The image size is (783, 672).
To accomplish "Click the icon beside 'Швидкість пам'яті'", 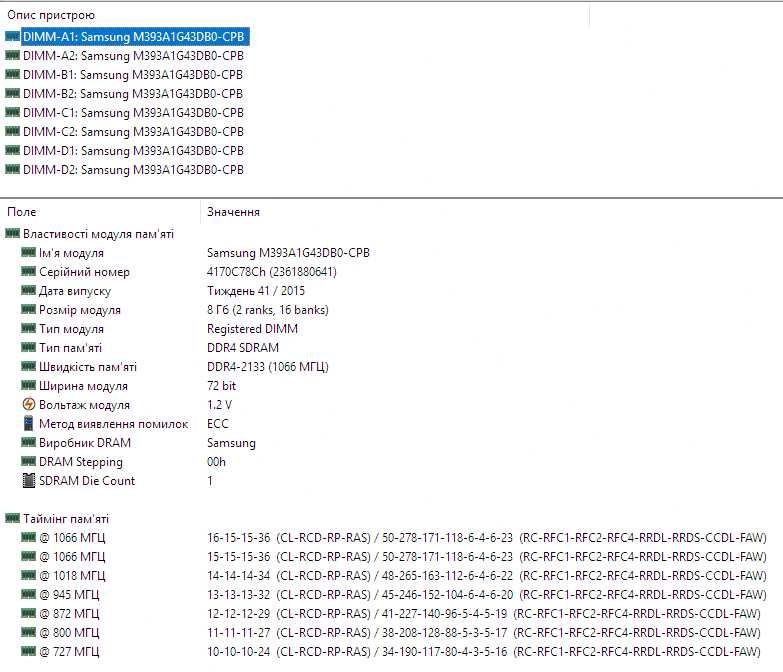I will [28, 365].
